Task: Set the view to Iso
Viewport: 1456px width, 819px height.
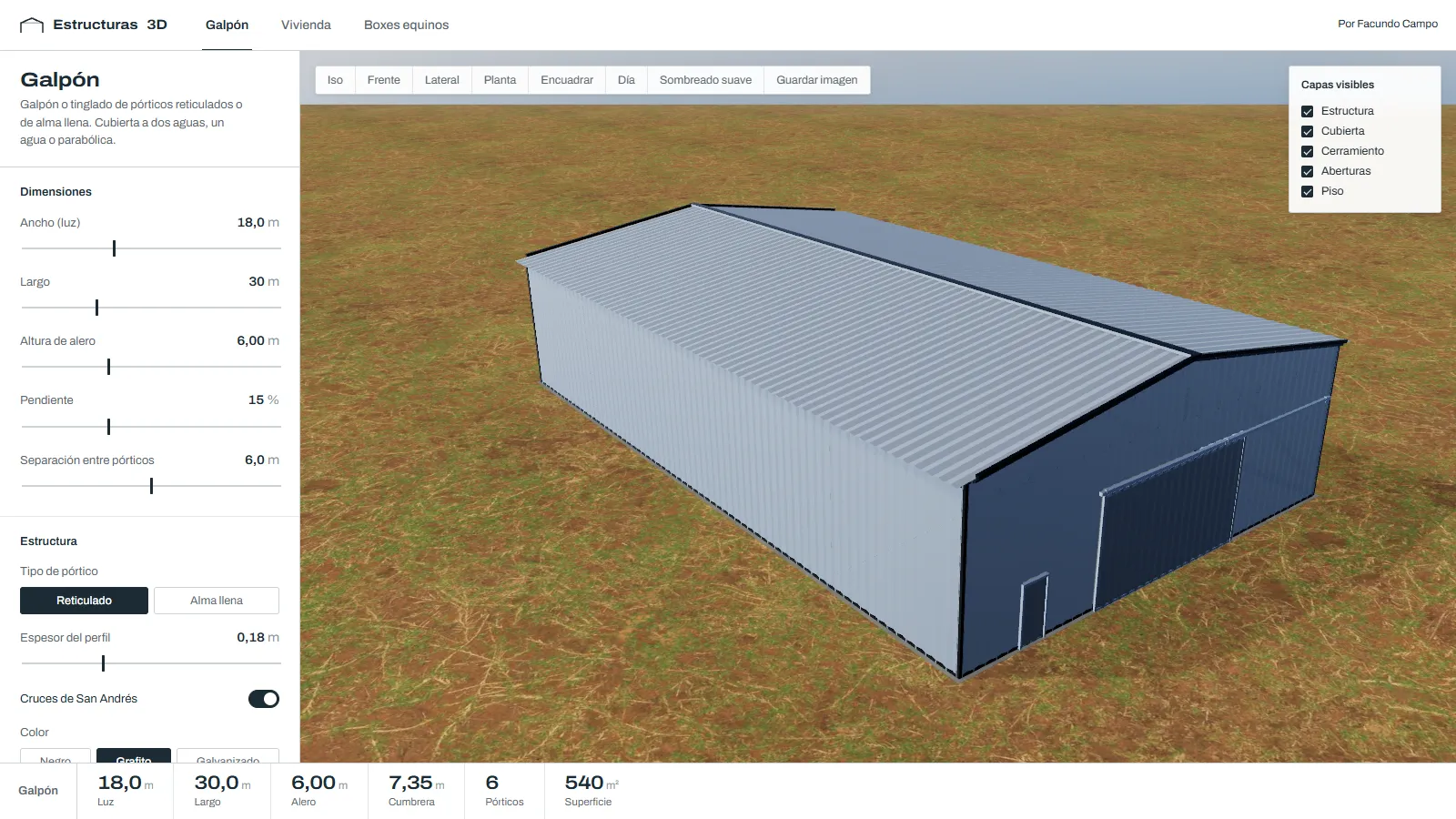Action: (335, 80)
